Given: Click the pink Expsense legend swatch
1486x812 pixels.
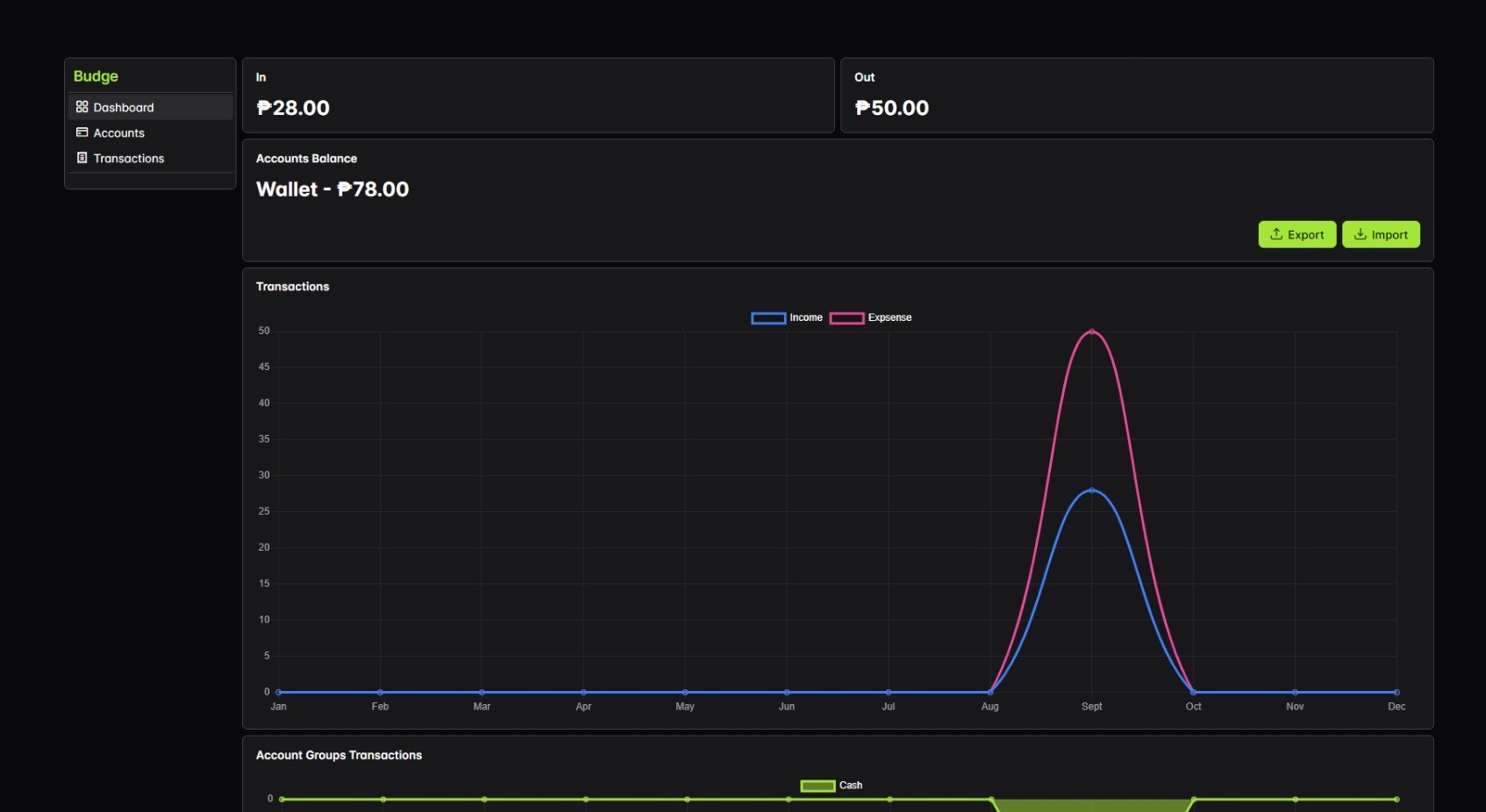Looking at the screenshot, I should 847,318.
